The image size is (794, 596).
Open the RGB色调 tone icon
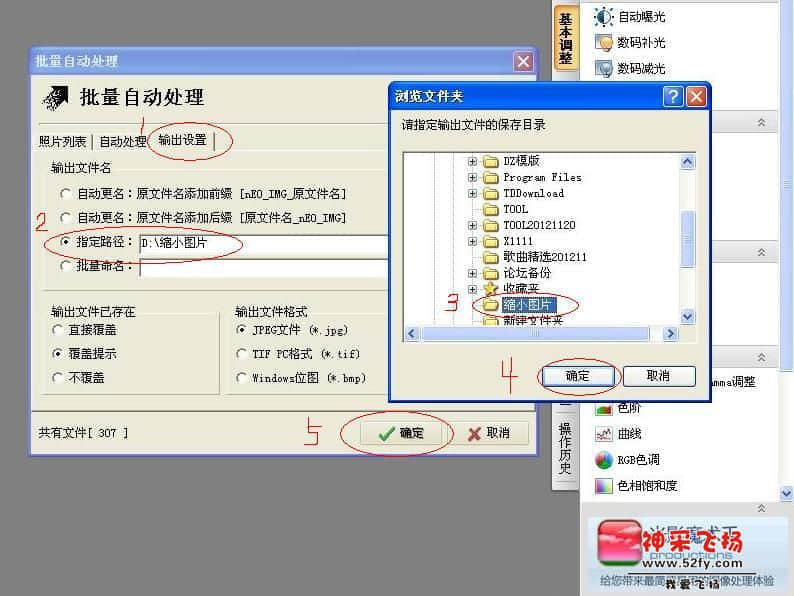pos(604,460)
